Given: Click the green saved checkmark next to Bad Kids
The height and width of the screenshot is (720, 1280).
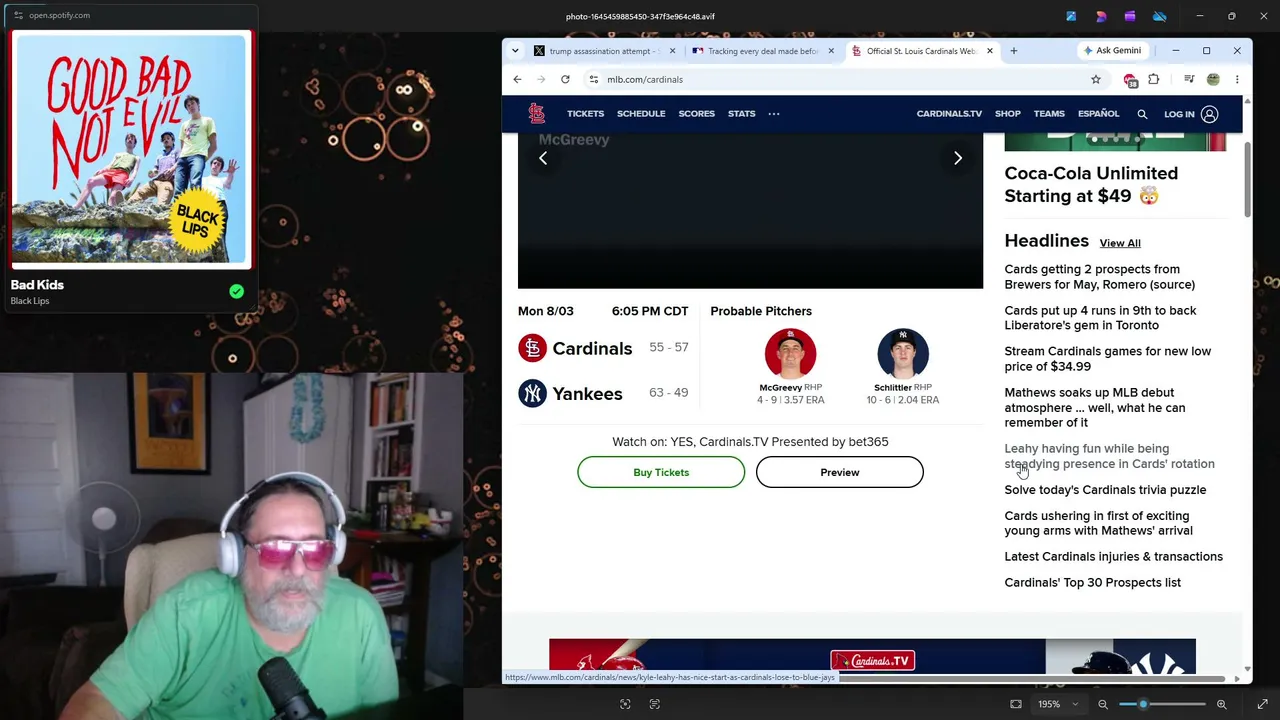Looking at the screenshot, I should [236, 292].
